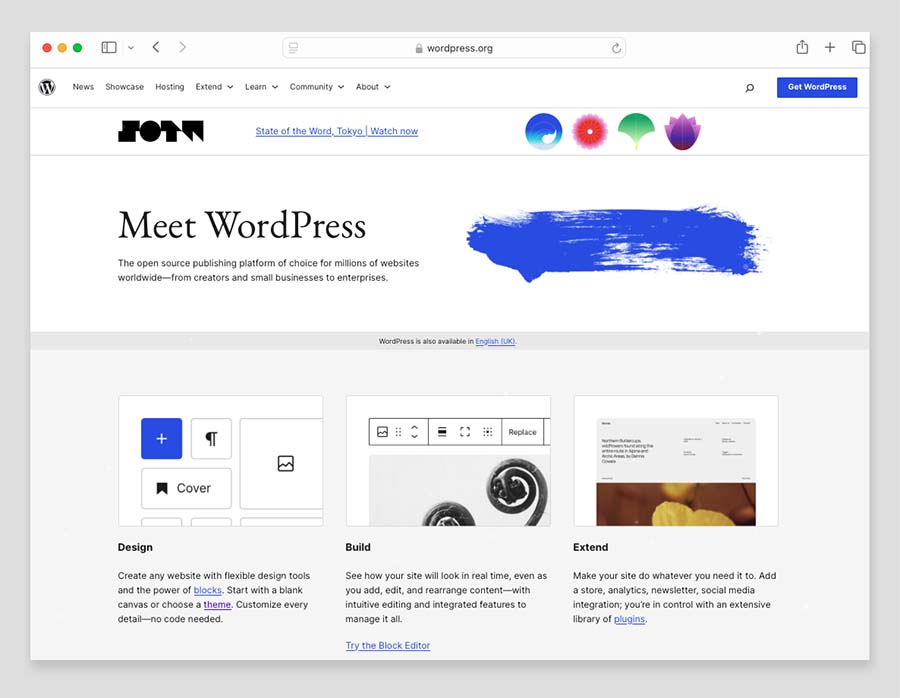Image resolution: width=900 pixels, height=698 pixels.
Task: Click the move up/down arrows in Build toolbar
Action: click(x=414, y=432)
